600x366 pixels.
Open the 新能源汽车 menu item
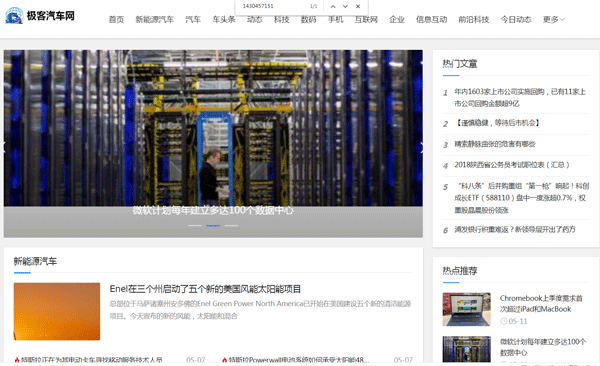[155, 20]
